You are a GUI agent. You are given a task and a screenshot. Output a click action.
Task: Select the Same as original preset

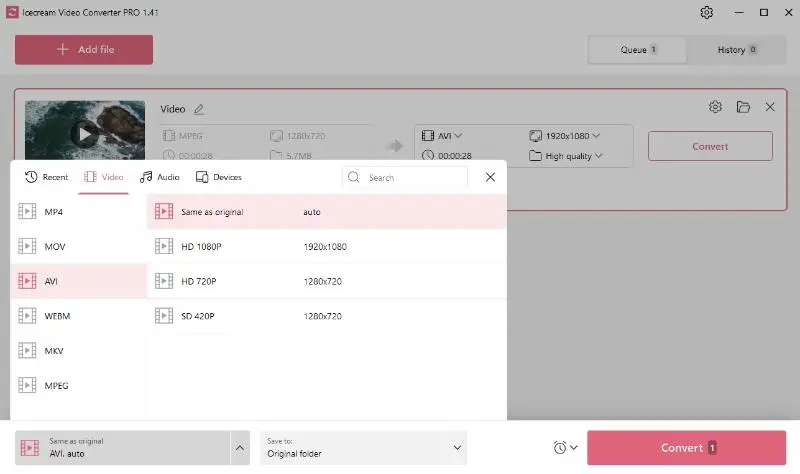point(327,212)
